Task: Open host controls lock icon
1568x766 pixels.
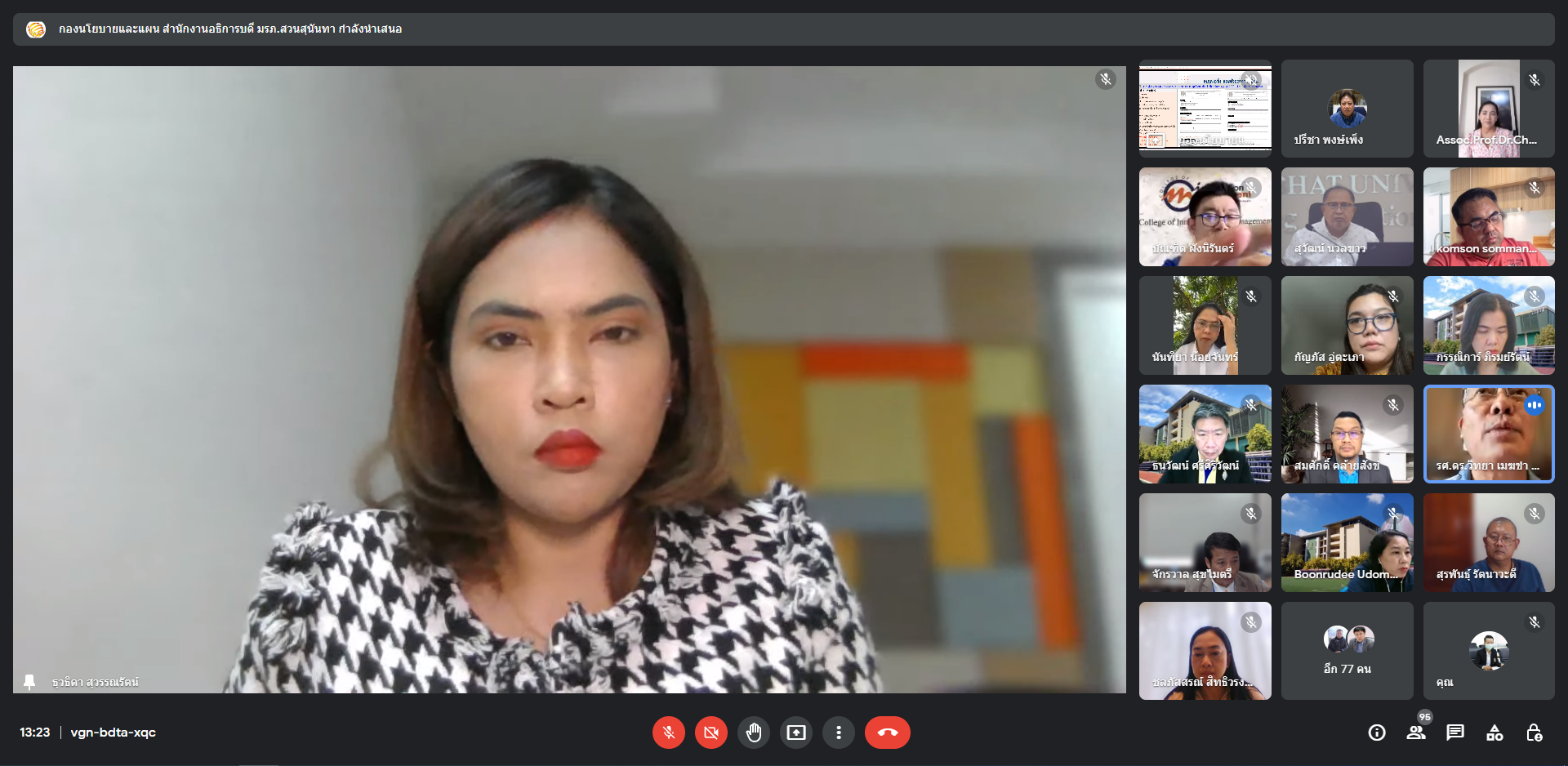Action: click(1534, 733)
